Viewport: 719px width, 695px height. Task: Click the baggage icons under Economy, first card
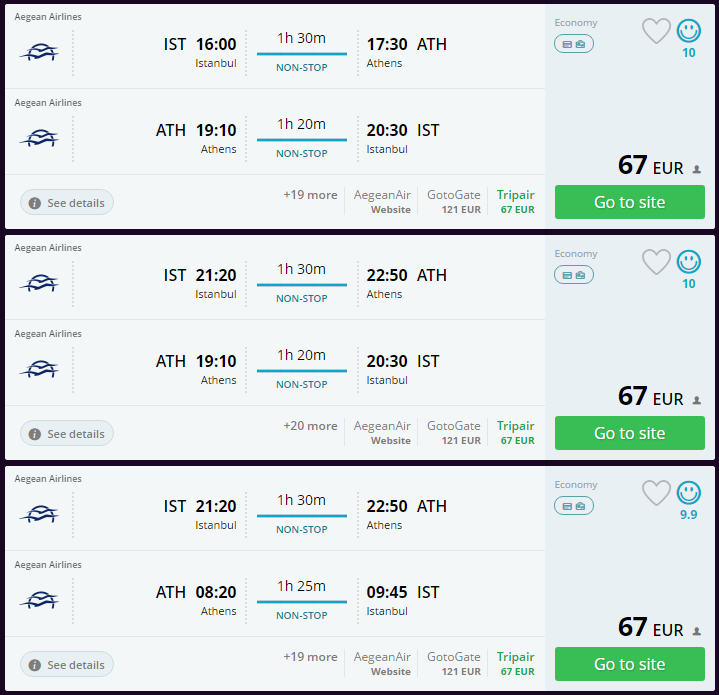coord(574,43)
